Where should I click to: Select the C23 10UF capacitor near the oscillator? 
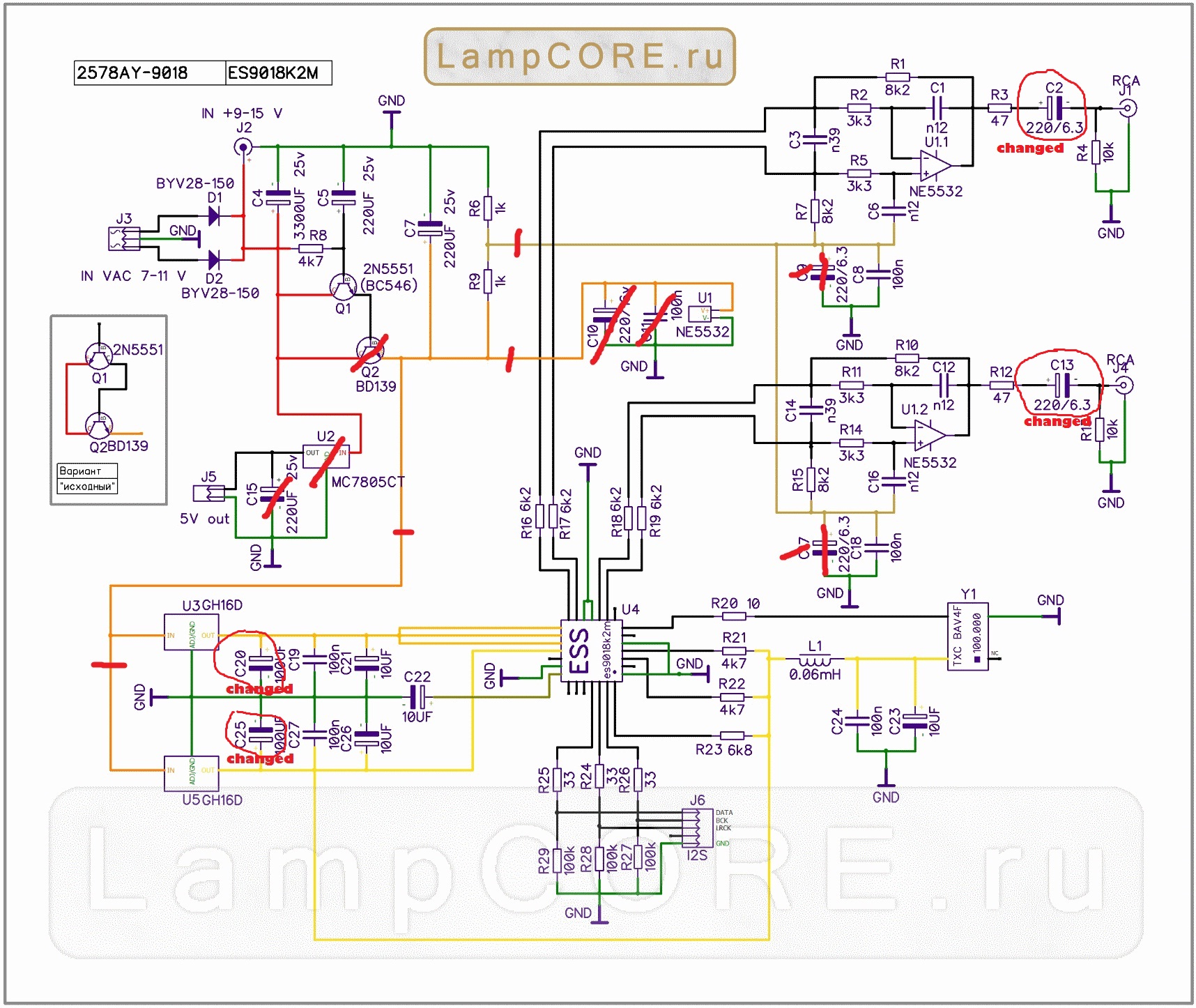pos(915,721)
